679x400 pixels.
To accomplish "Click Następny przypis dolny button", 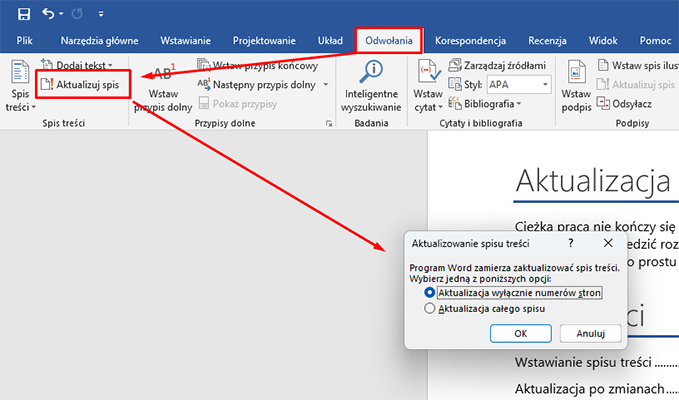I will [x=257, y=85].
